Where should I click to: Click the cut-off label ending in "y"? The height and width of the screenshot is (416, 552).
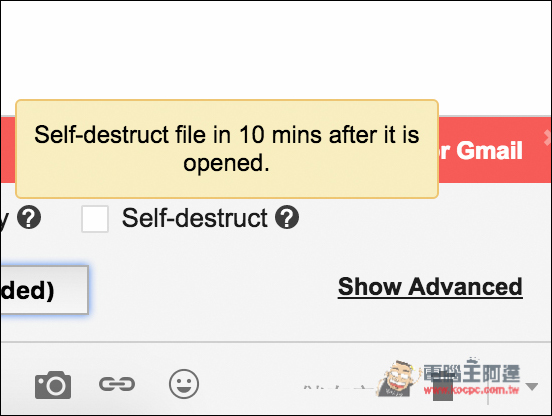(4, 220)
